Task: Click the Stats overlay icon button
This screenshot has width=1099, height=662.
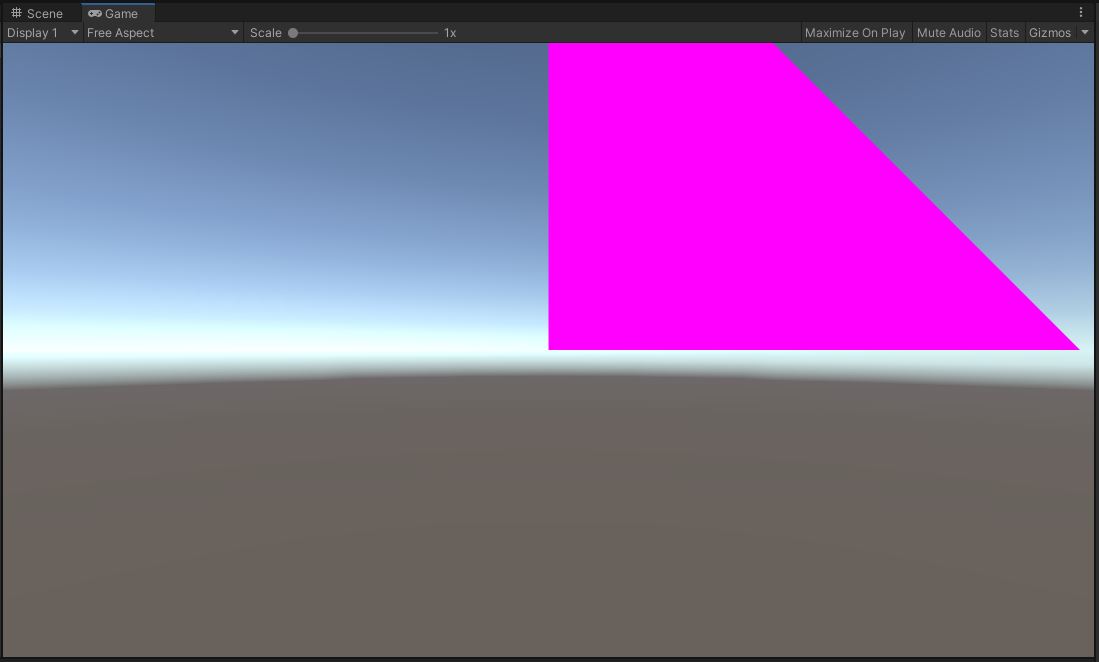Action: [x=1004, y=32]
